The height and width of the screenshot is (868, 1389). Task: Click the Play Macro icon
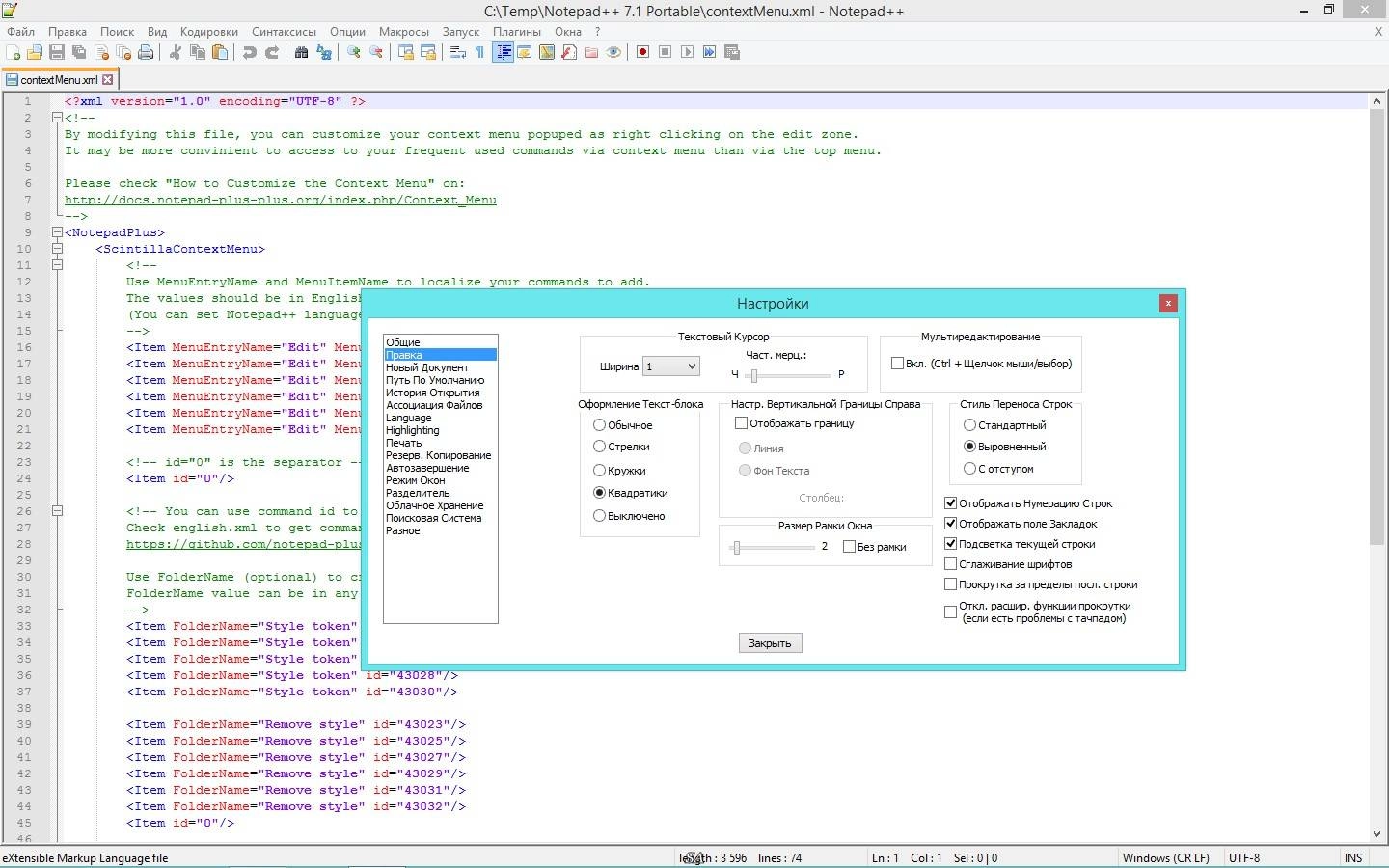[687, 52]
